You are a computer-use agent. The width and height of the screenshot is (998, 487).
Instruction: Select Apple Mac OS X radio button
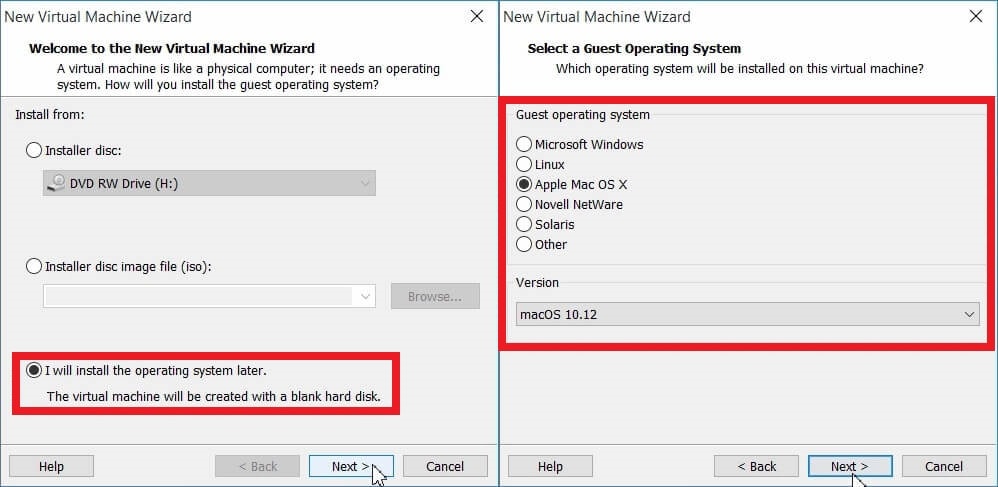click(x=524, y=185)
